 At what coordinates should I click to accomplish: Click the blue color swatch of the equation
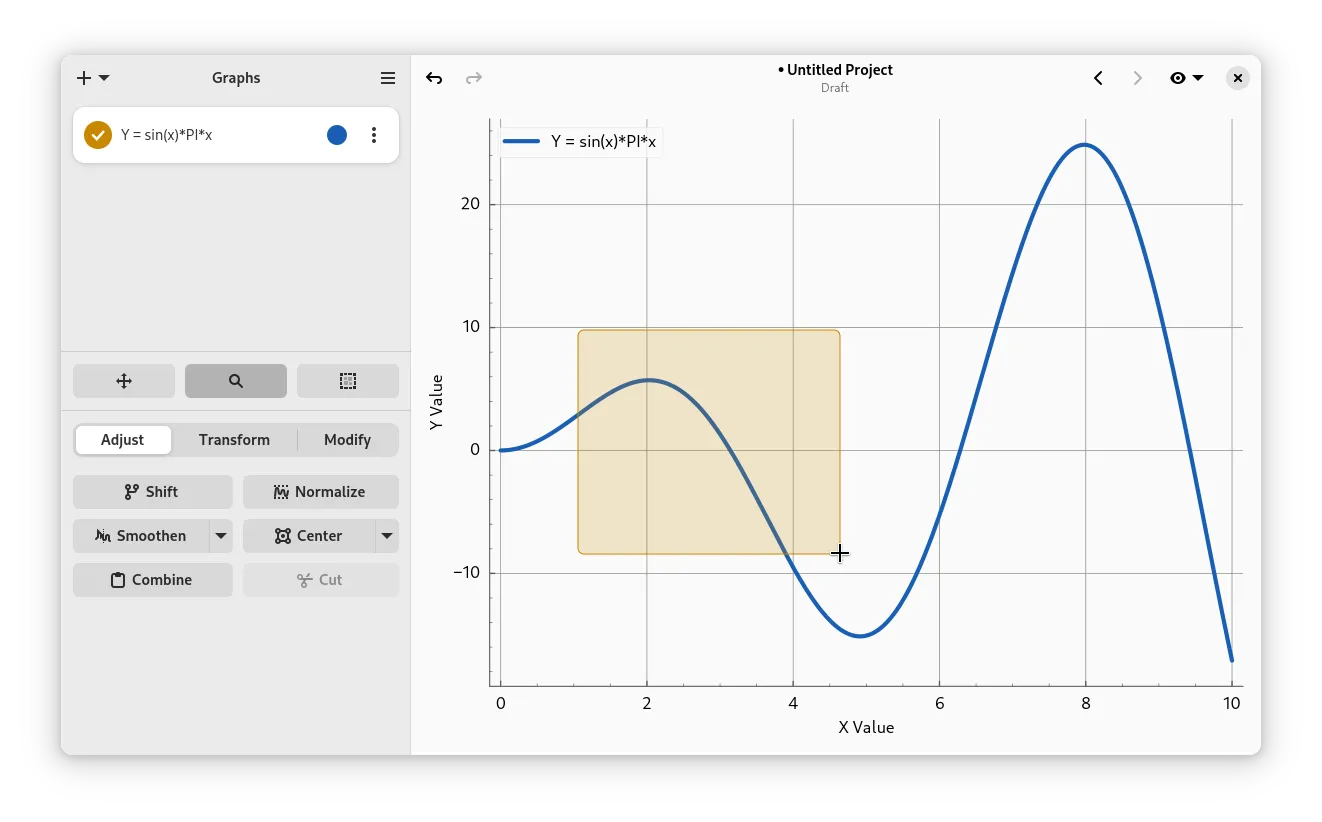337,135
